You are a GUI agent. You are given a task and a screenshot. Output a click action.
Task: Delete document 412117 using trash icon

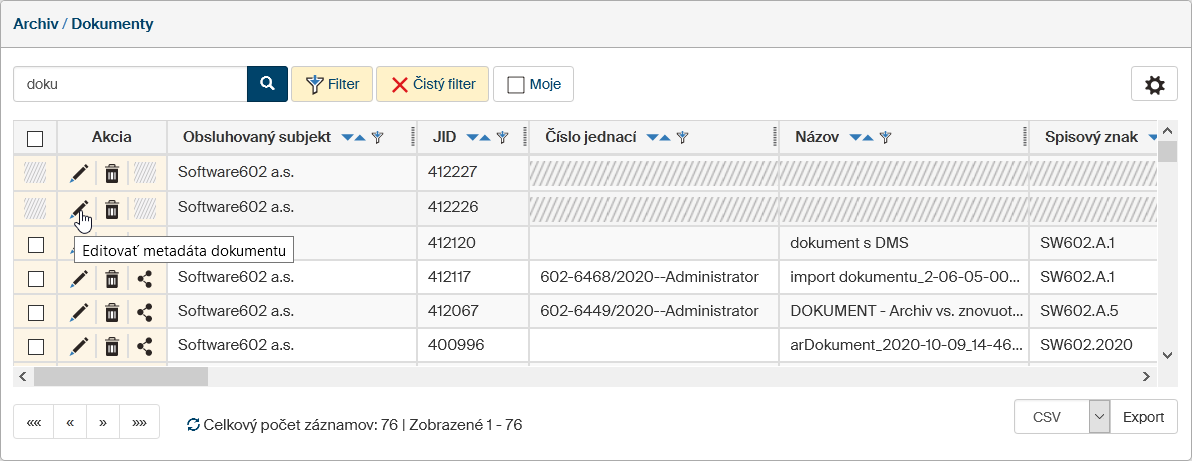tap(112, 277)
